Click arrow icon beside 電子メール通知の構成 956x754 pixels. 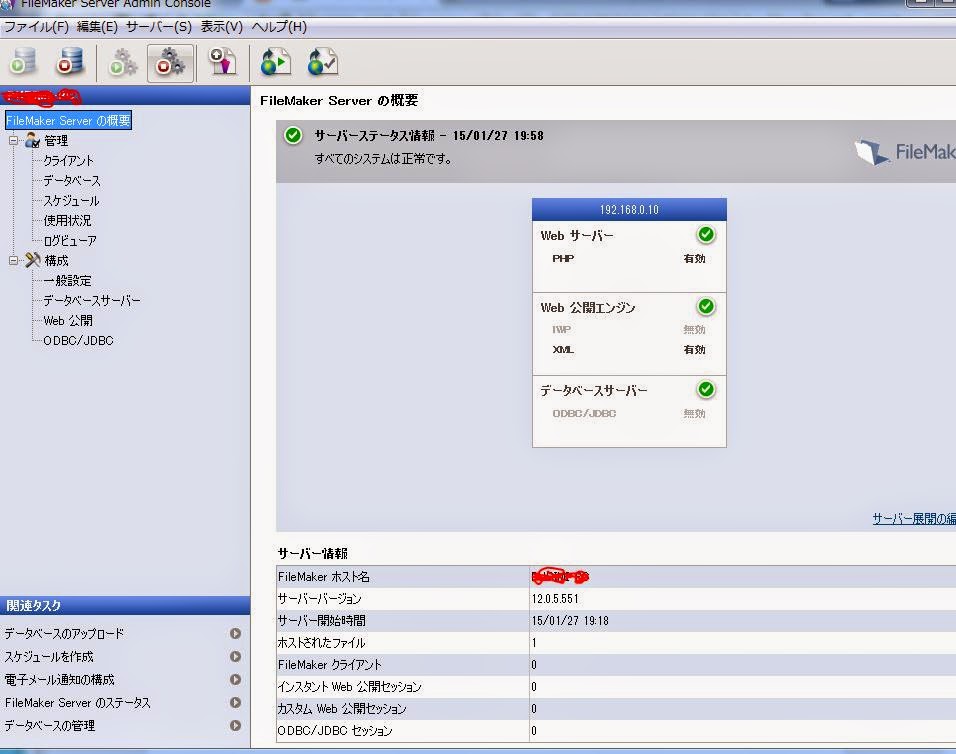235,680
